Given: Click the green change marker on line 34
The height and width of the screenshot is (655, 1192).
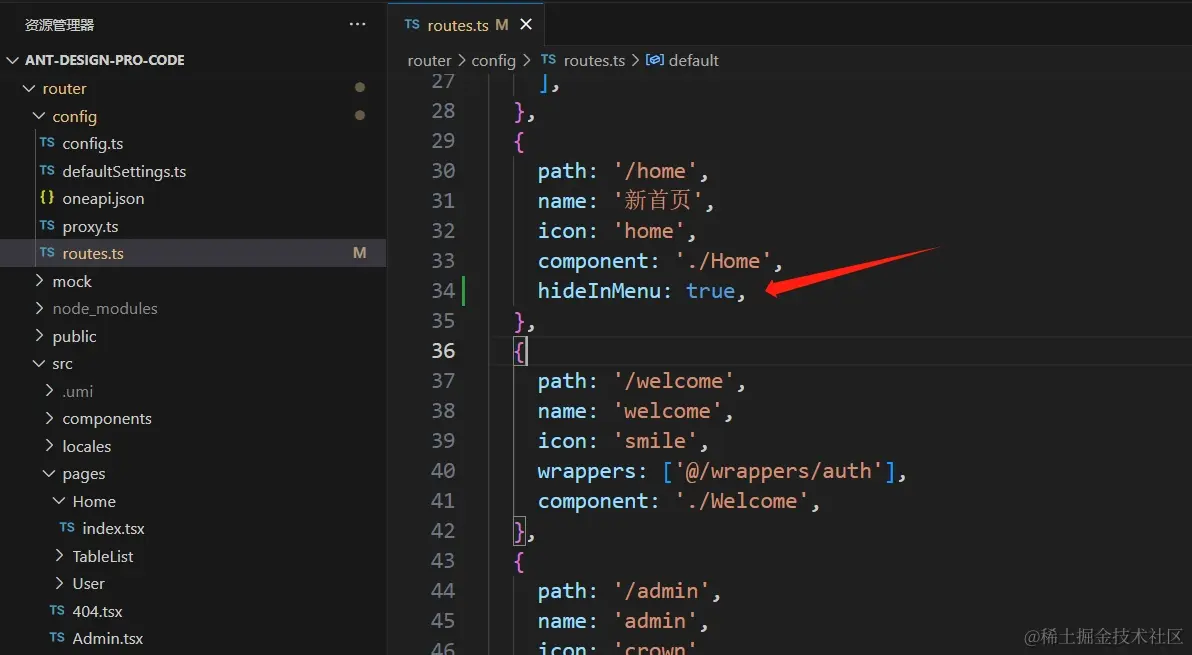Looking at the screenshot, I should pos(464,290).
